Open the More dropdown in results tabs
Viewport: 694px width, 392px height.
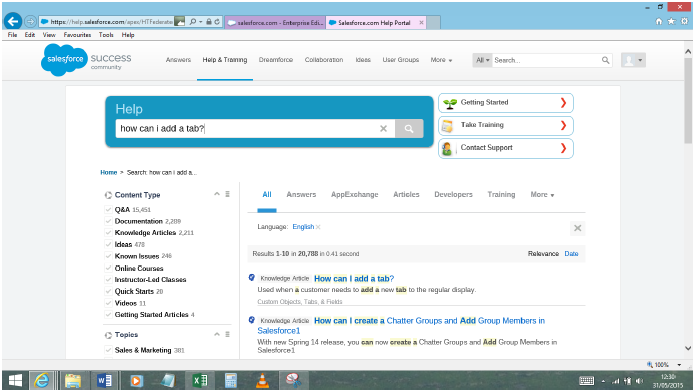[542, 195]
